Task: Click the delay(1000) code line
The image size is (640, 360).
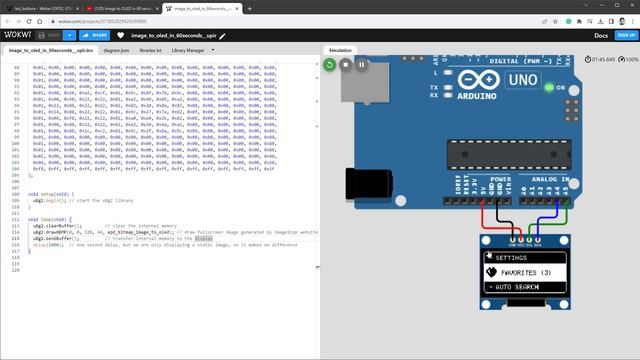Action: [165, 245]
